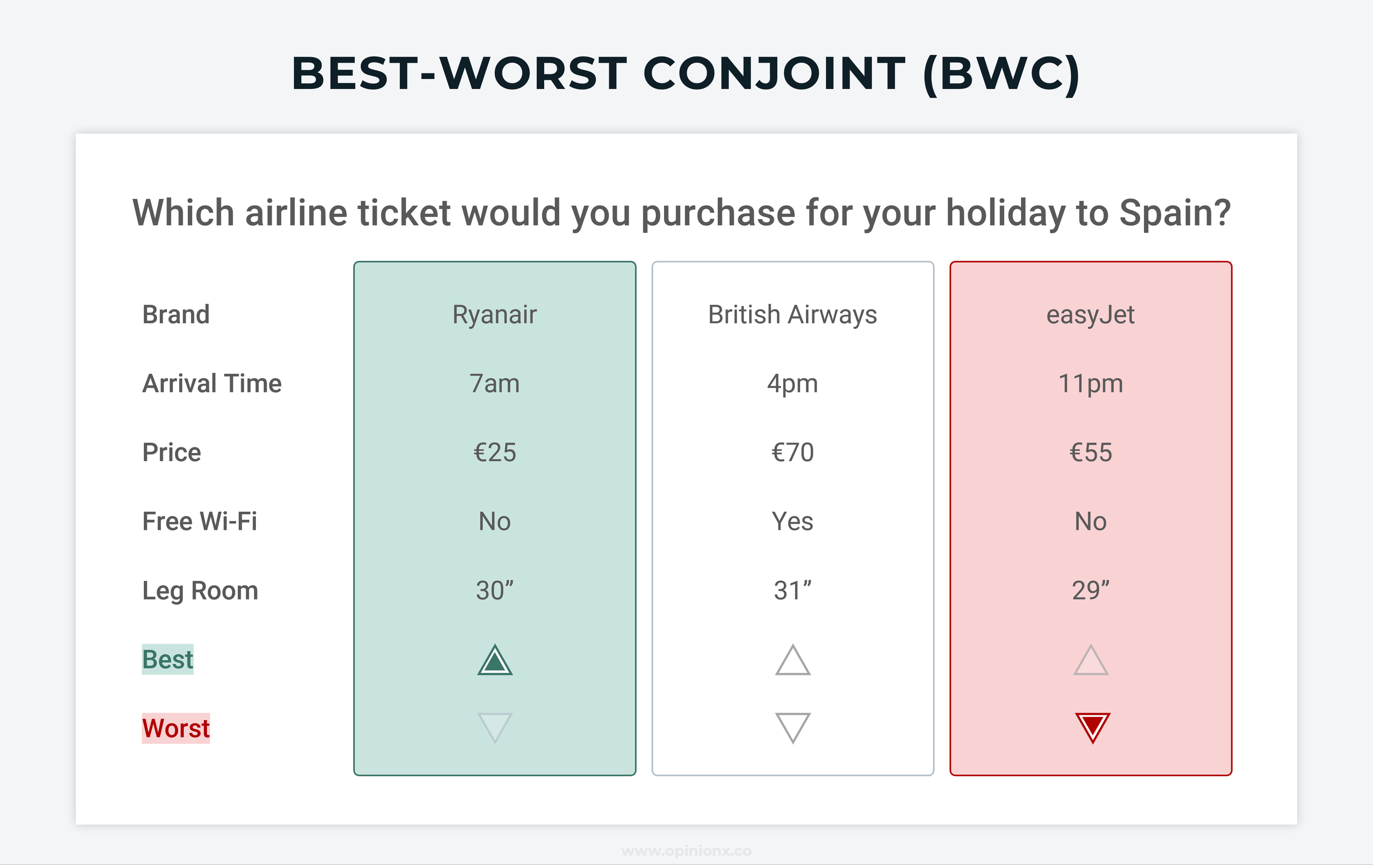Select the easyJet brand name

point(1091,315)
